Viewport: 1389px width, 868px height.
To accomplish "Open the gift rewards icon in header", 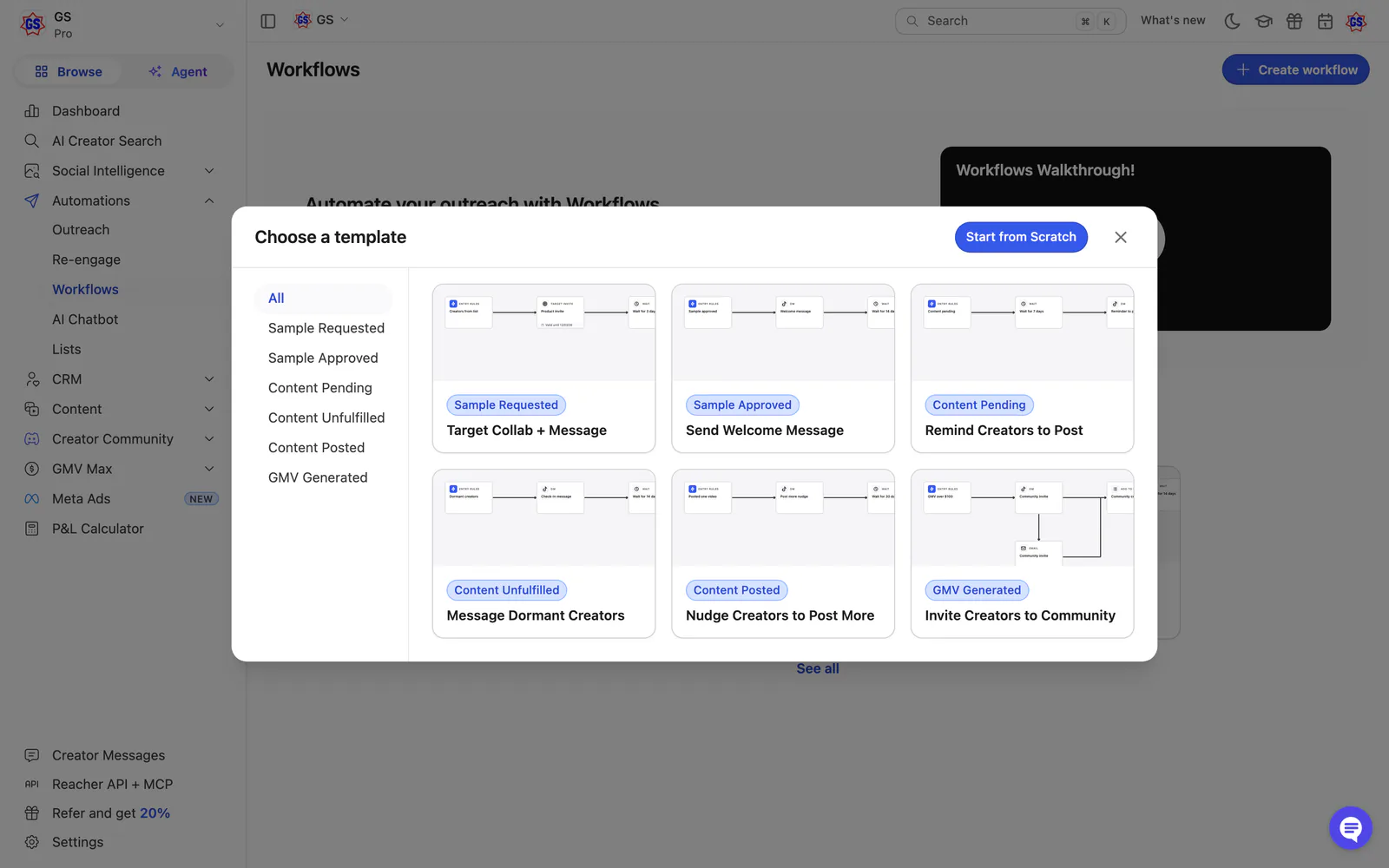I will pos(1294,21).
